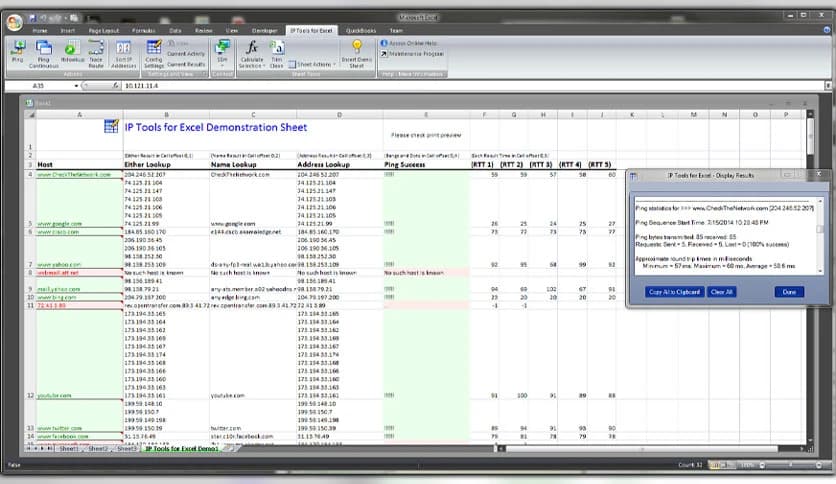The image size is (836, 484).
Task: Select the Sheet1 worksheet tab
Action: 69,449
